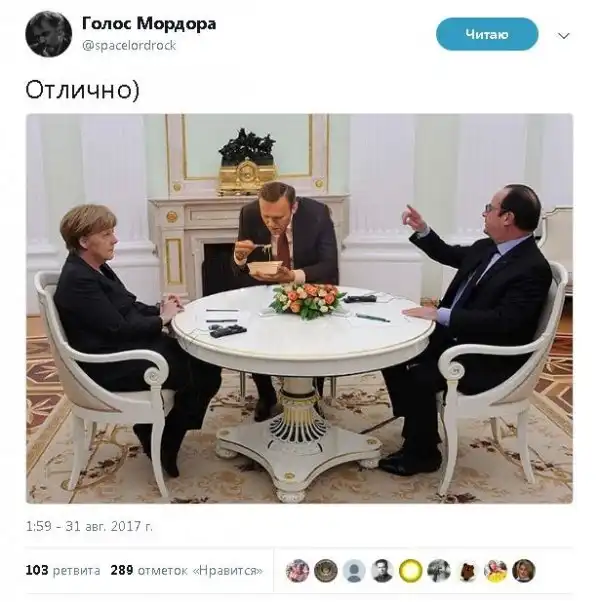Viewport: 600px width, 602px height.
Task: Open the dark round emblem liker avatar
Action: (x=326, y=571)
